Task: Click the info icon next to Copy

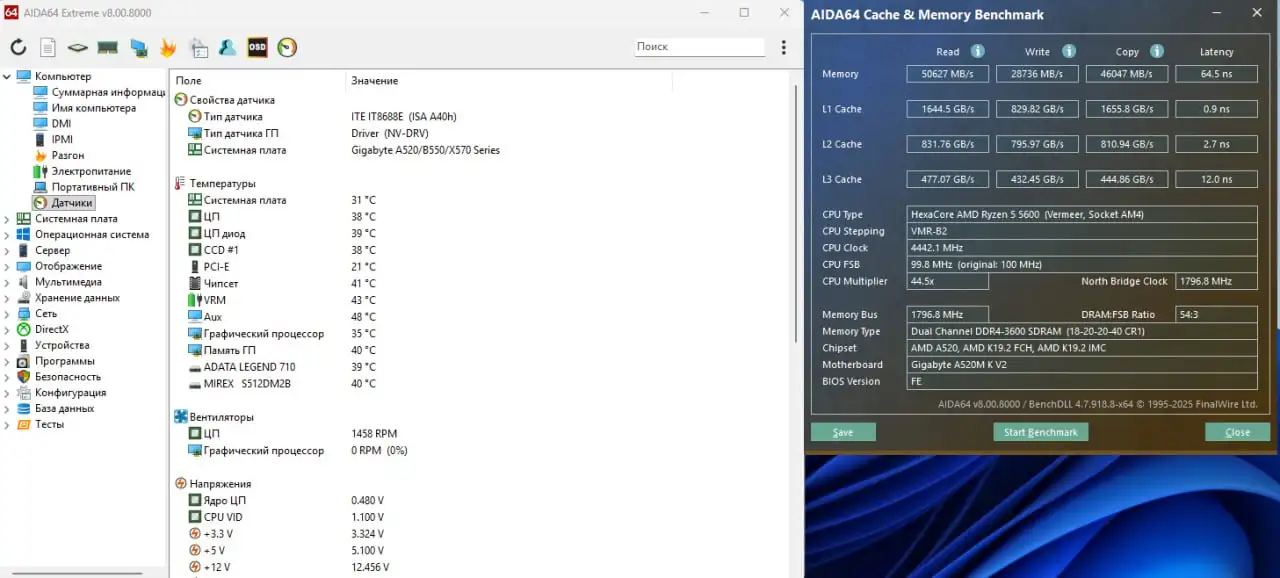Action: [x=1157, y=51]
